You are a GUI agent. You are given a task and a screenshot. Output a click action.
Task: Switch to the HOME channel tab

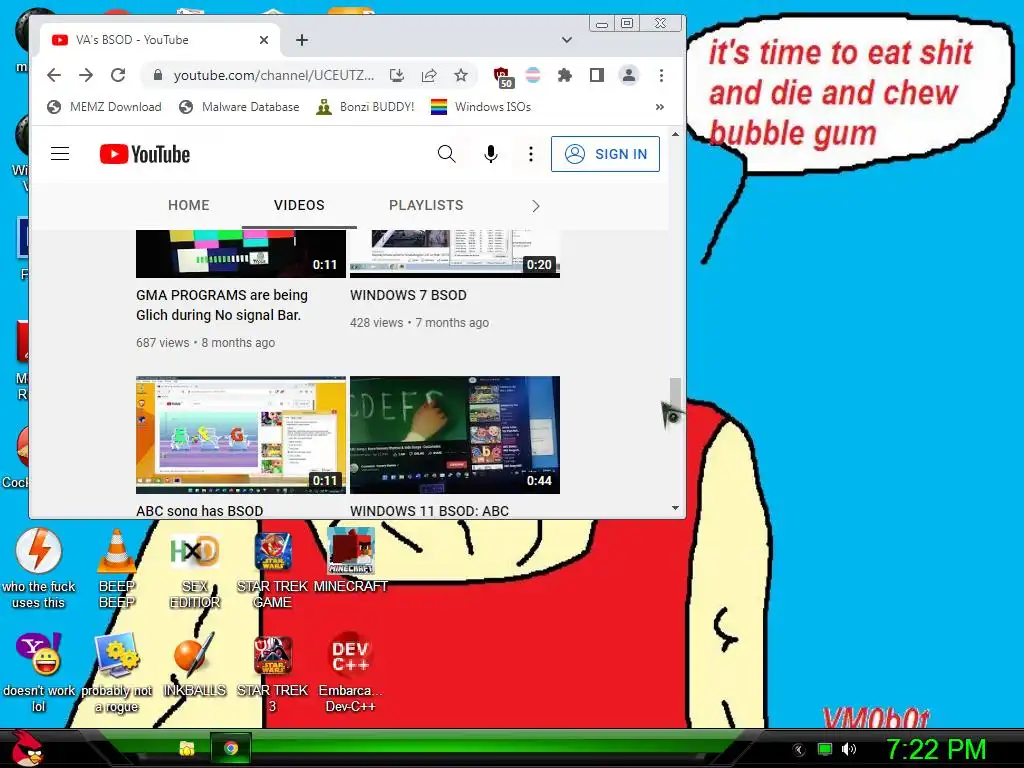pos(189,205)
